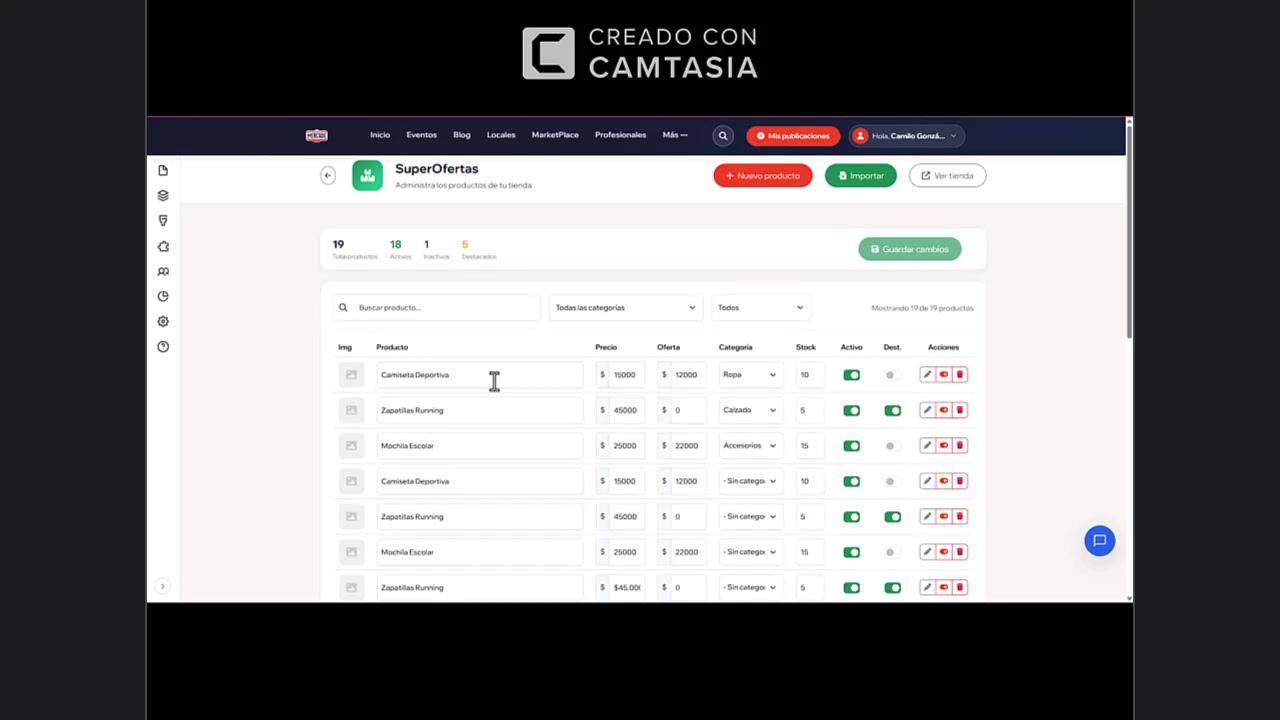Open the Ropa category dropdown
Screen dimensions: 1280x720
749,375
